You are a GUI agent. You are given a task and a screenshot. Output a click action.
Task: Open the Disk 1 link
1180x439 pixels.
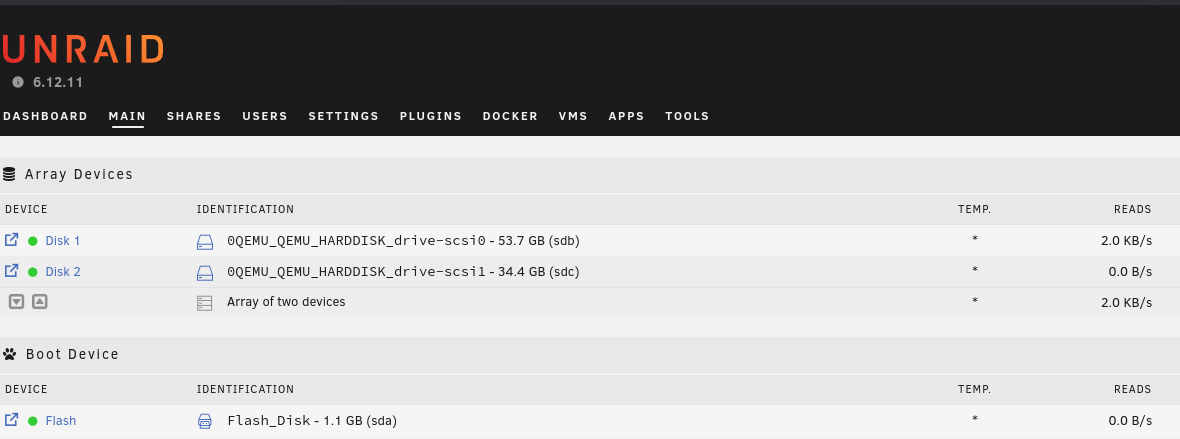(x=62, y=241)
